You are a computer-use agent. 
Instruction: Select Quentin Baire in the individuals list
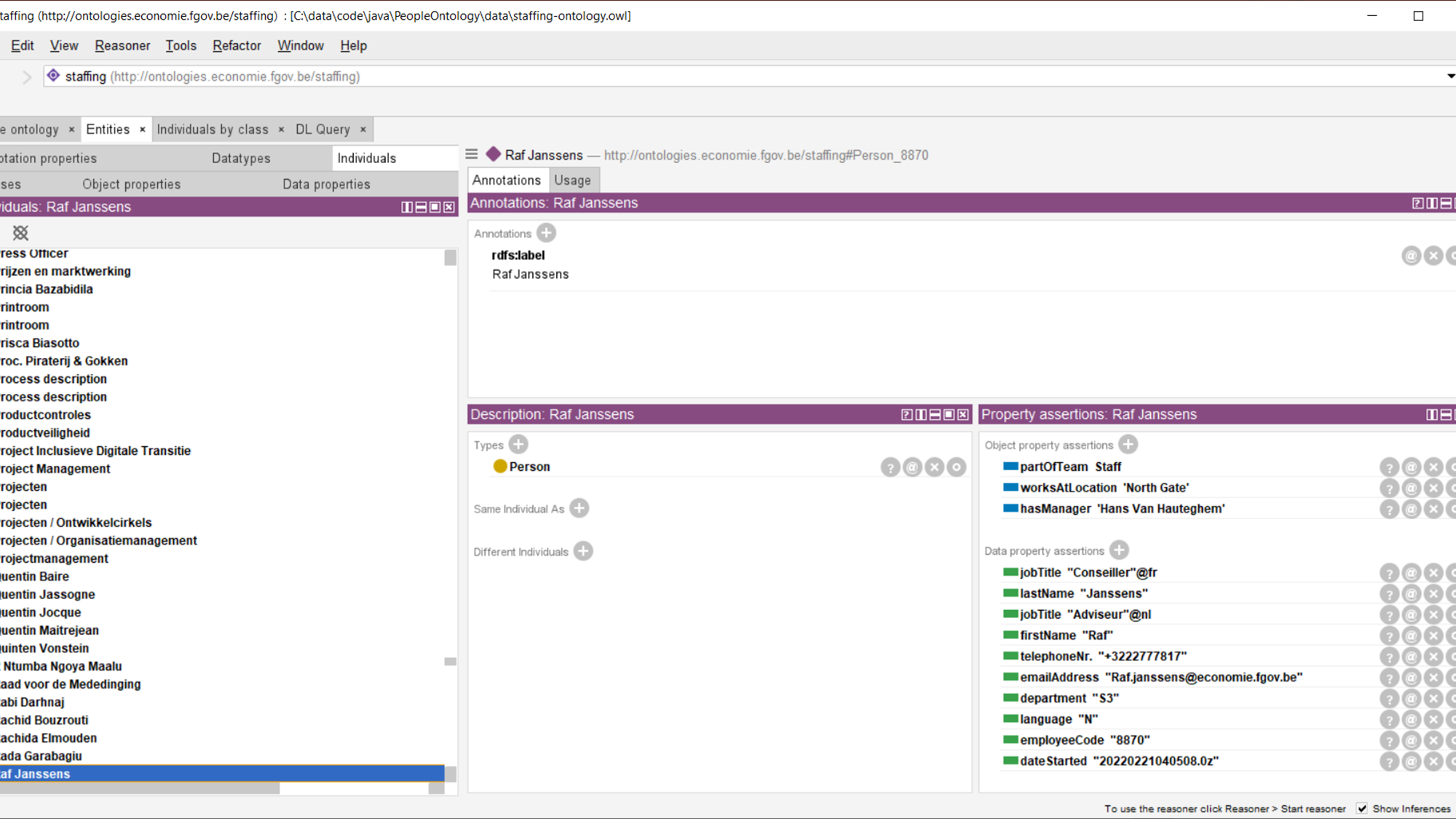coord(35,577)
